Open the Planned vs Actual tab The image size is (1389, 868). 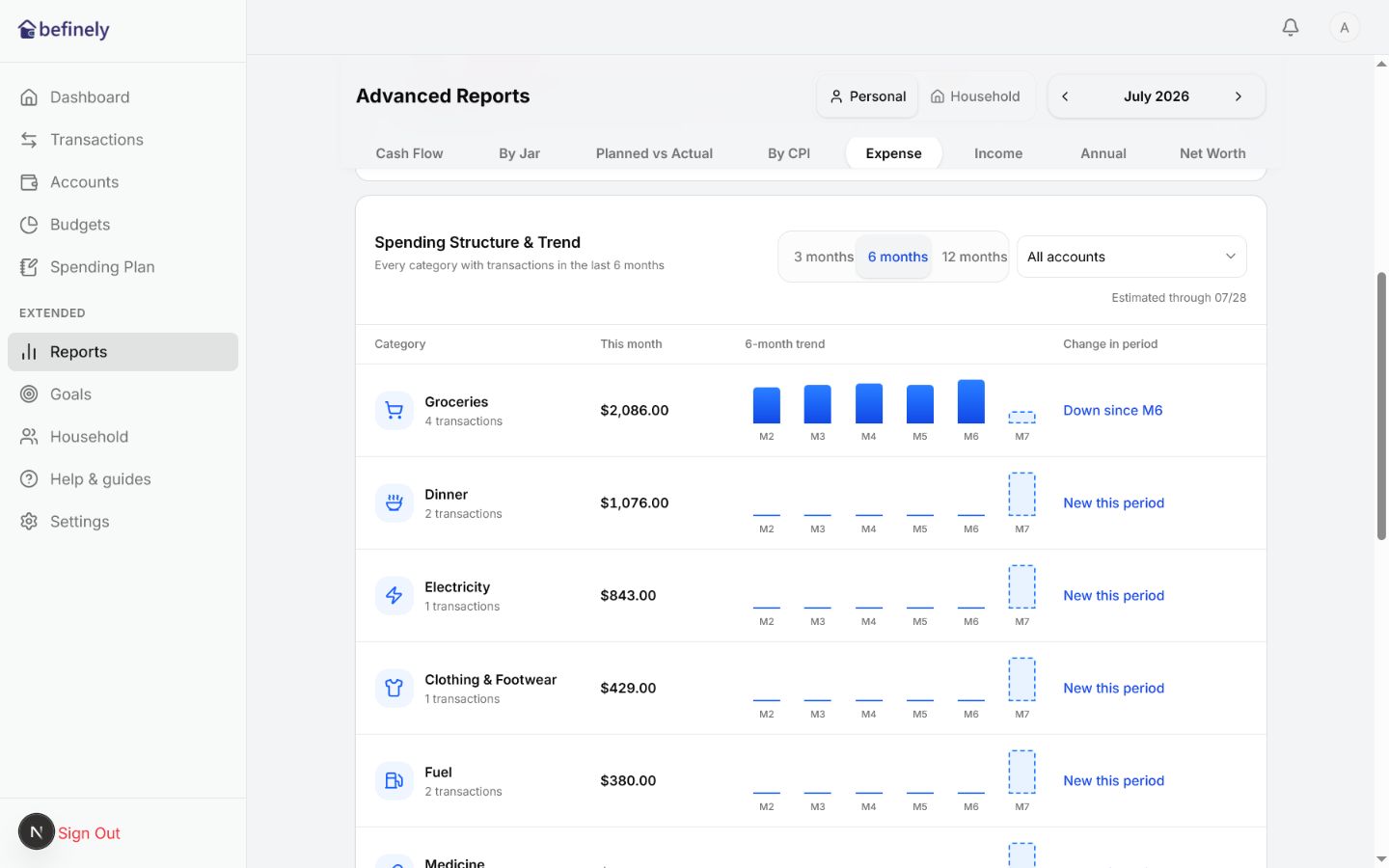coord(654,153)
